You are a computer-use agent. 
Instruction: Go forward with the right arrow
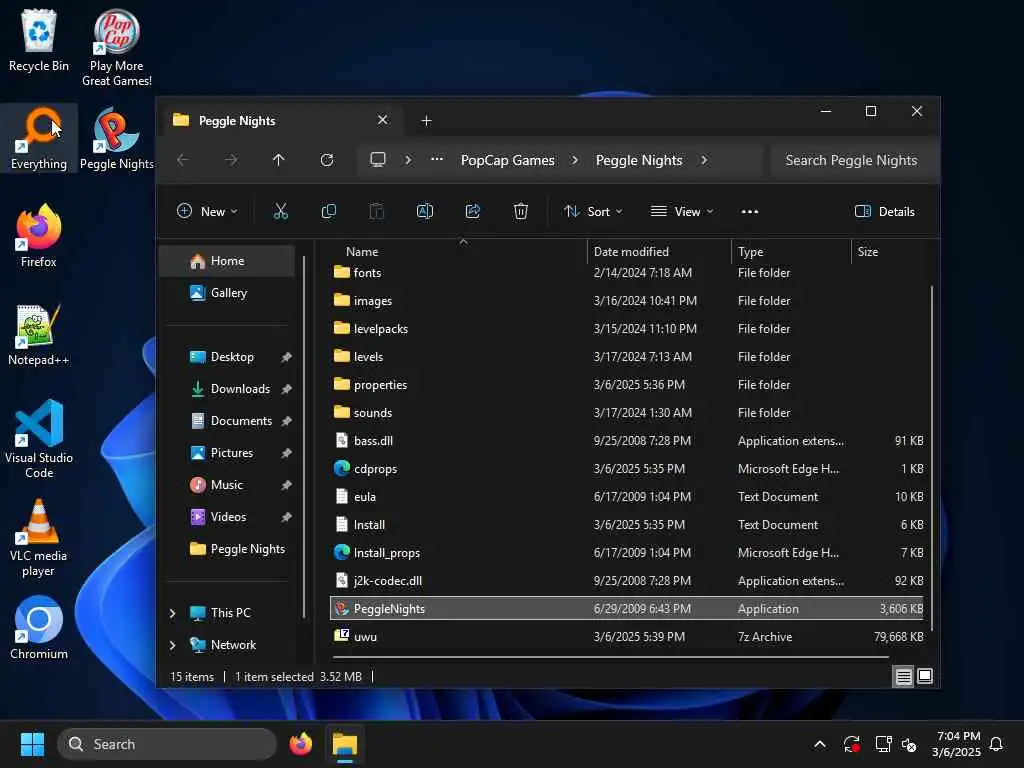[x=231, y=160]
